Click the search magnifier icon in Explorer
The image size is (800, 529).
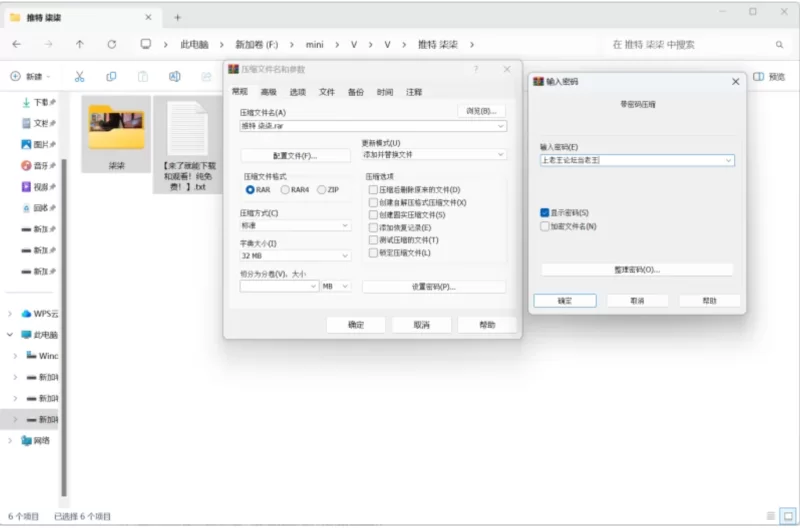click(780, 45)
